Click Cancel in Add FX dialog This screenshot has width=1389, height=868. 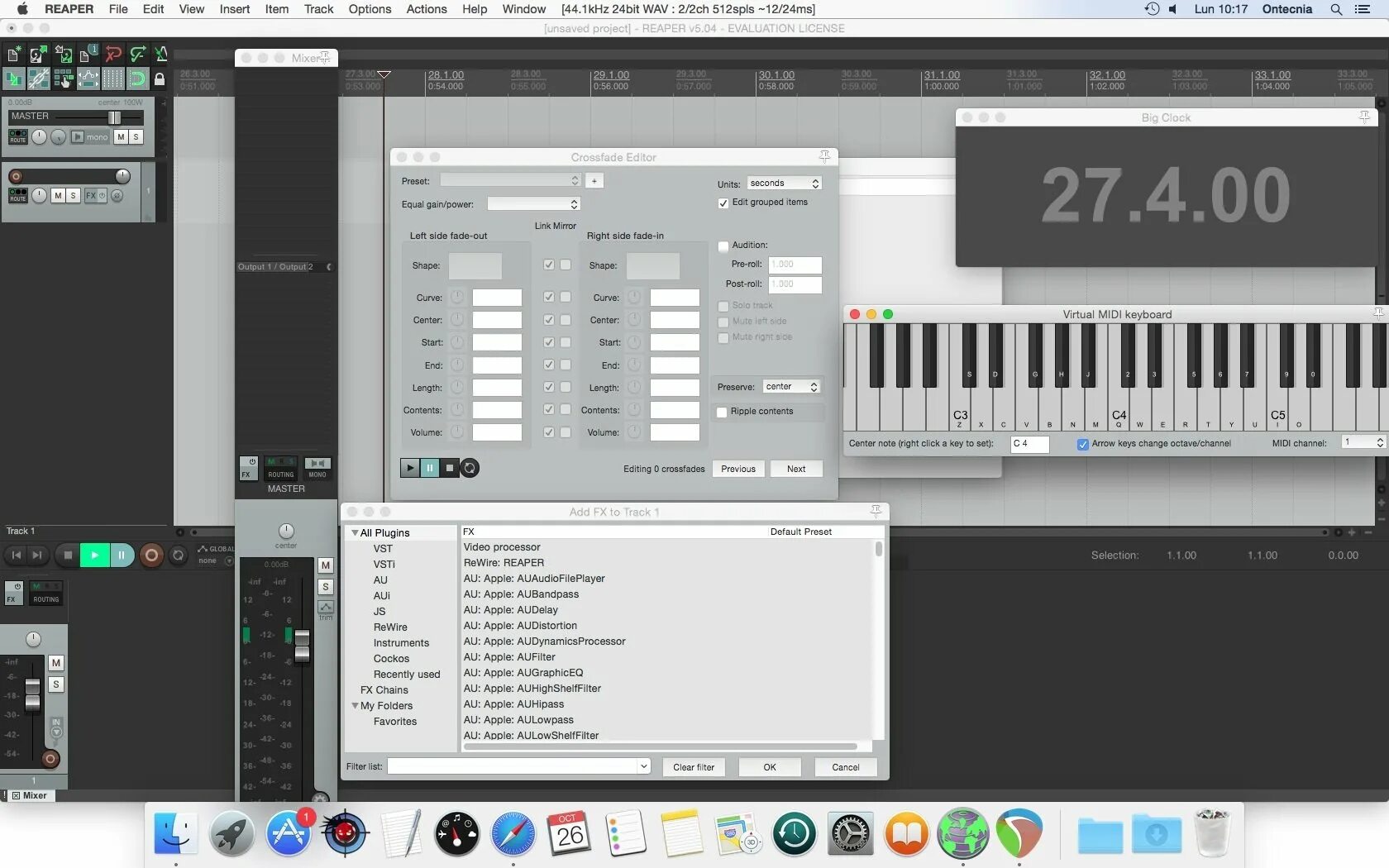(x=846, y=767)
